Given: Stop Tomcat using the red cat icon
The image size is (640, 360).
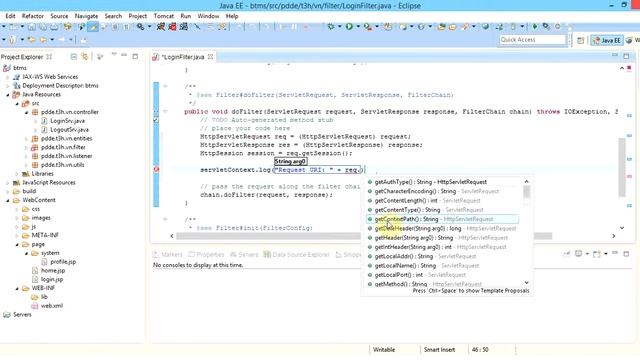Looking at the screenshot, I should tap(172, 27).
